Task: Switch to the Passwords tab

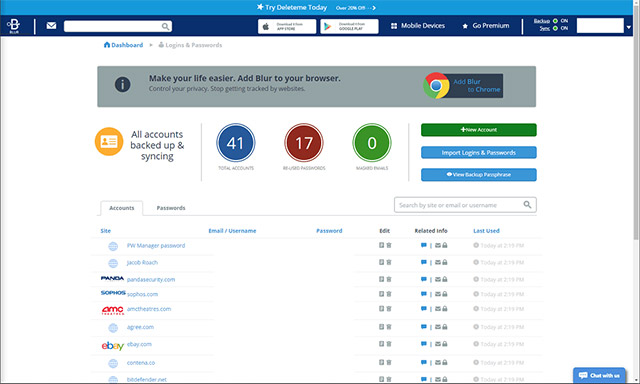Action: tap(171, 208)
